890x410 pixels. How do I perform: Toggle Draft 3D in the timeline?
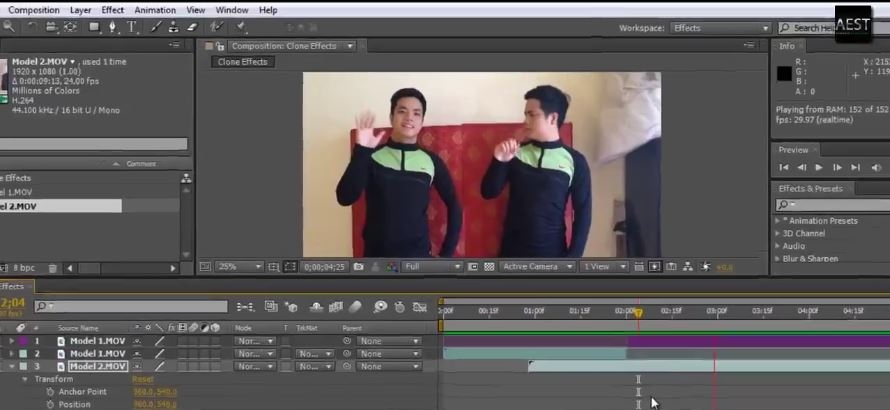click(x=291, y=307)
